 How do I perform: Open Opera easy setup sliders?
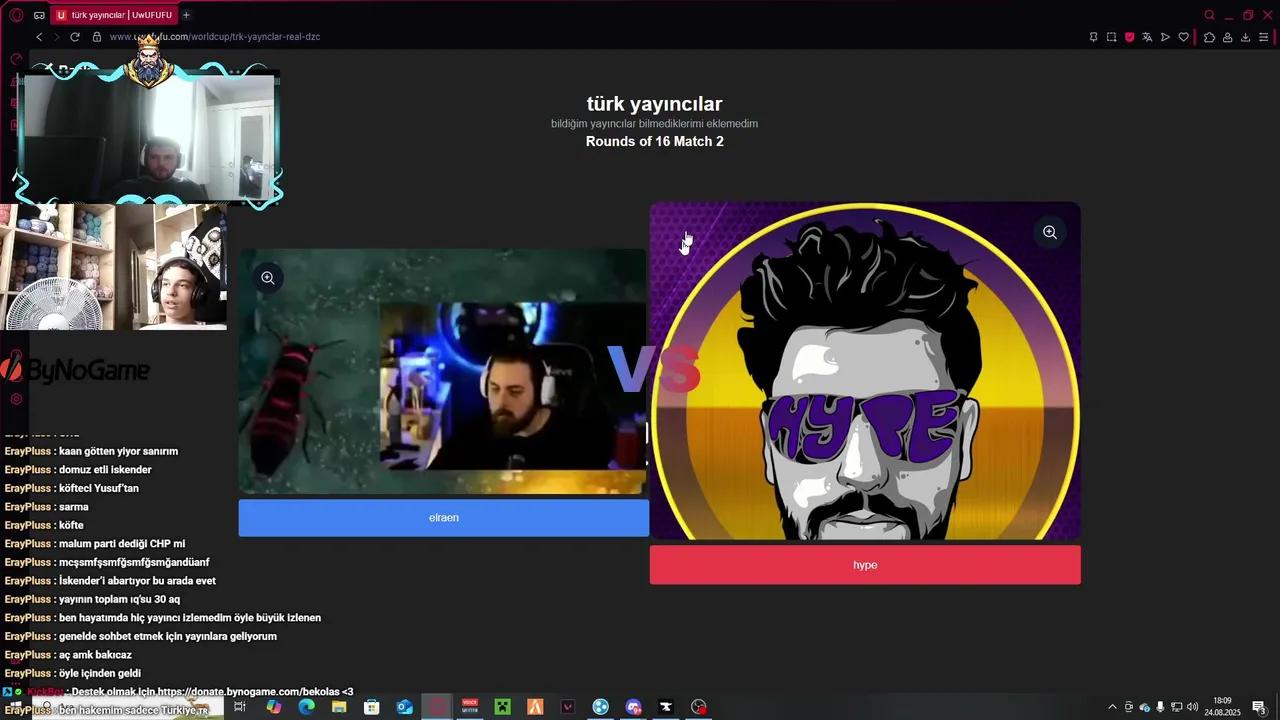1264,37
